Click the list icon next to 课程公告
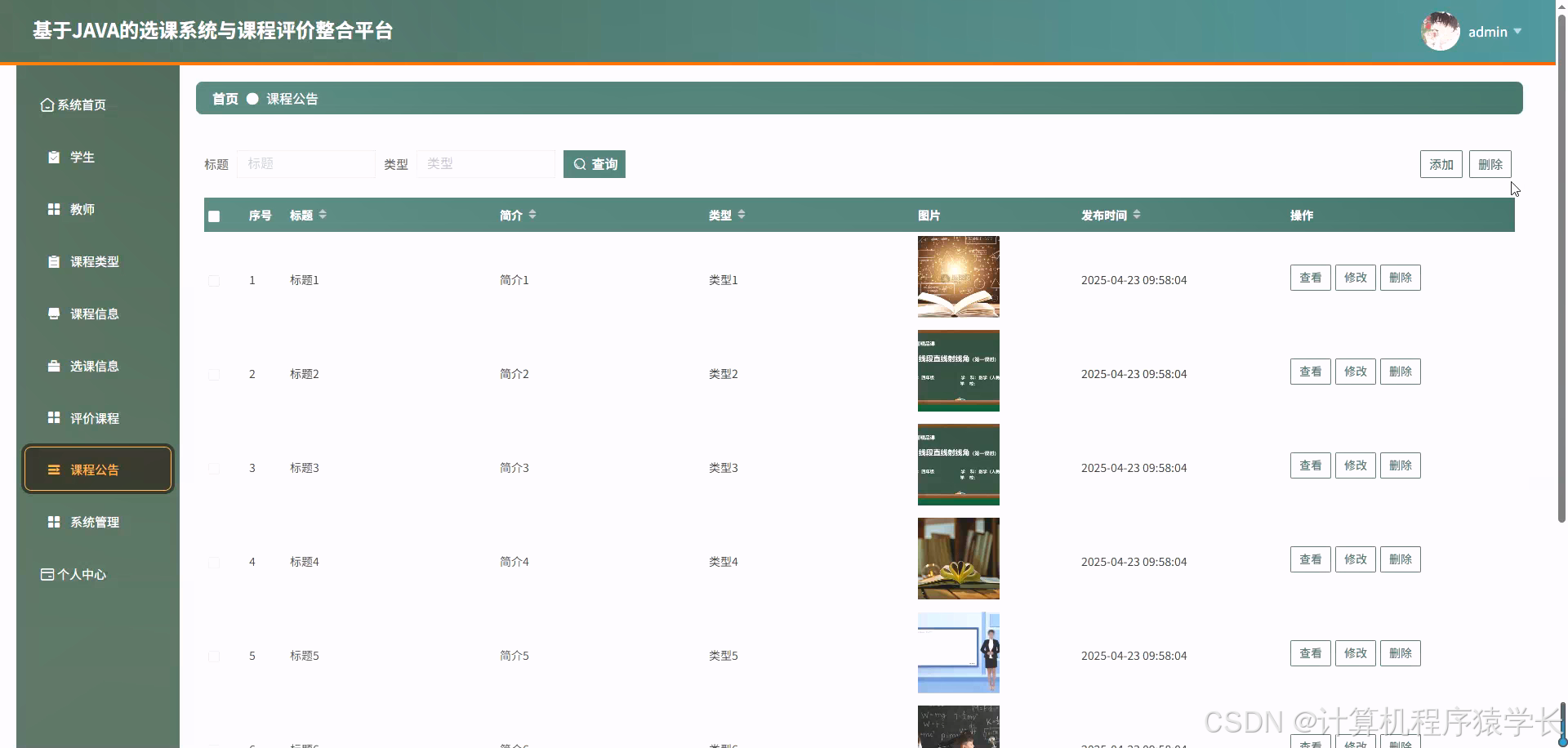Image resolution: width=1568 pixels, height=748 pixels. coord(54,470)
